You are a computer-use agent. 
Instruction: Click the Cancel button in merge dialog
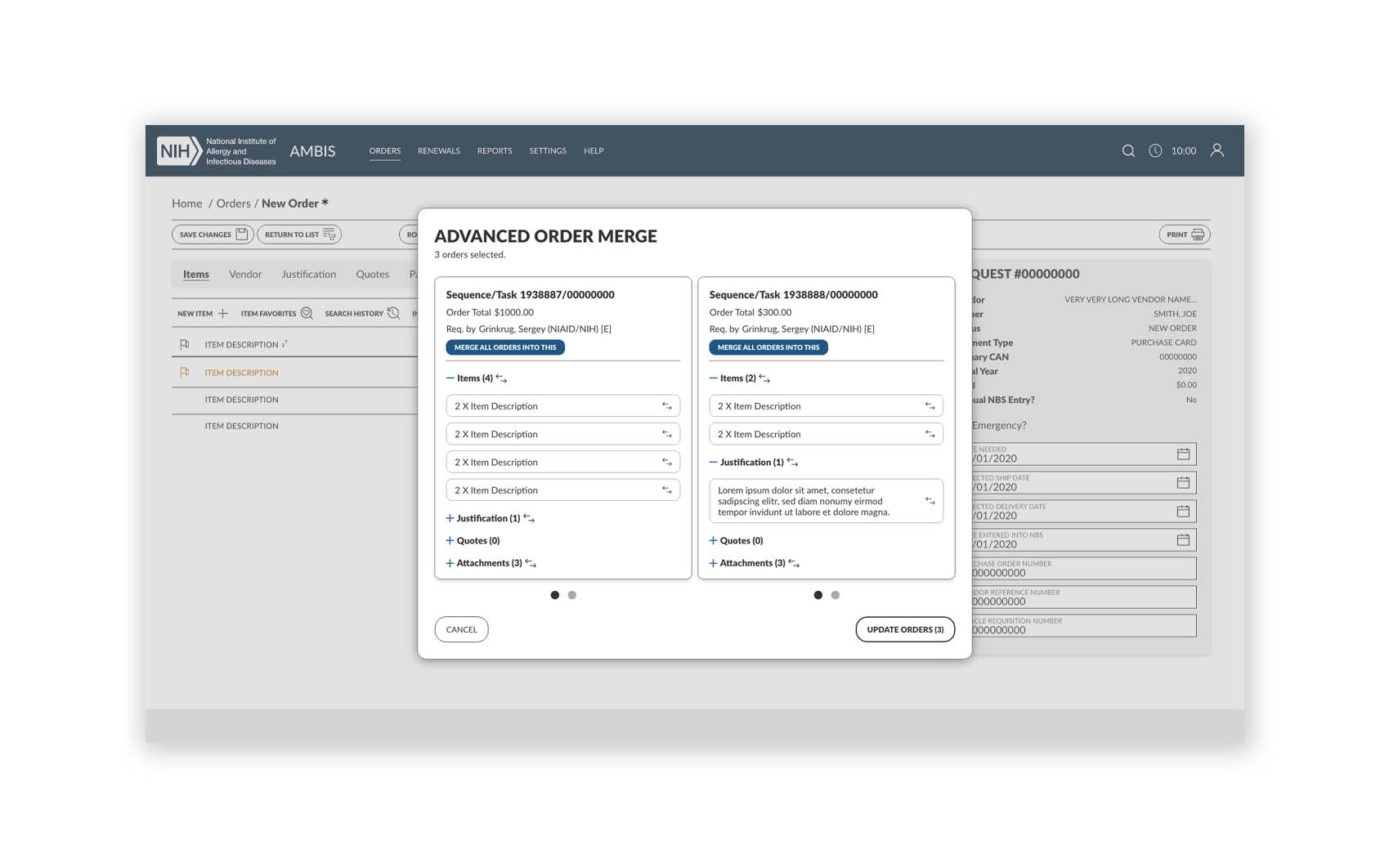[x=461, y=629]
